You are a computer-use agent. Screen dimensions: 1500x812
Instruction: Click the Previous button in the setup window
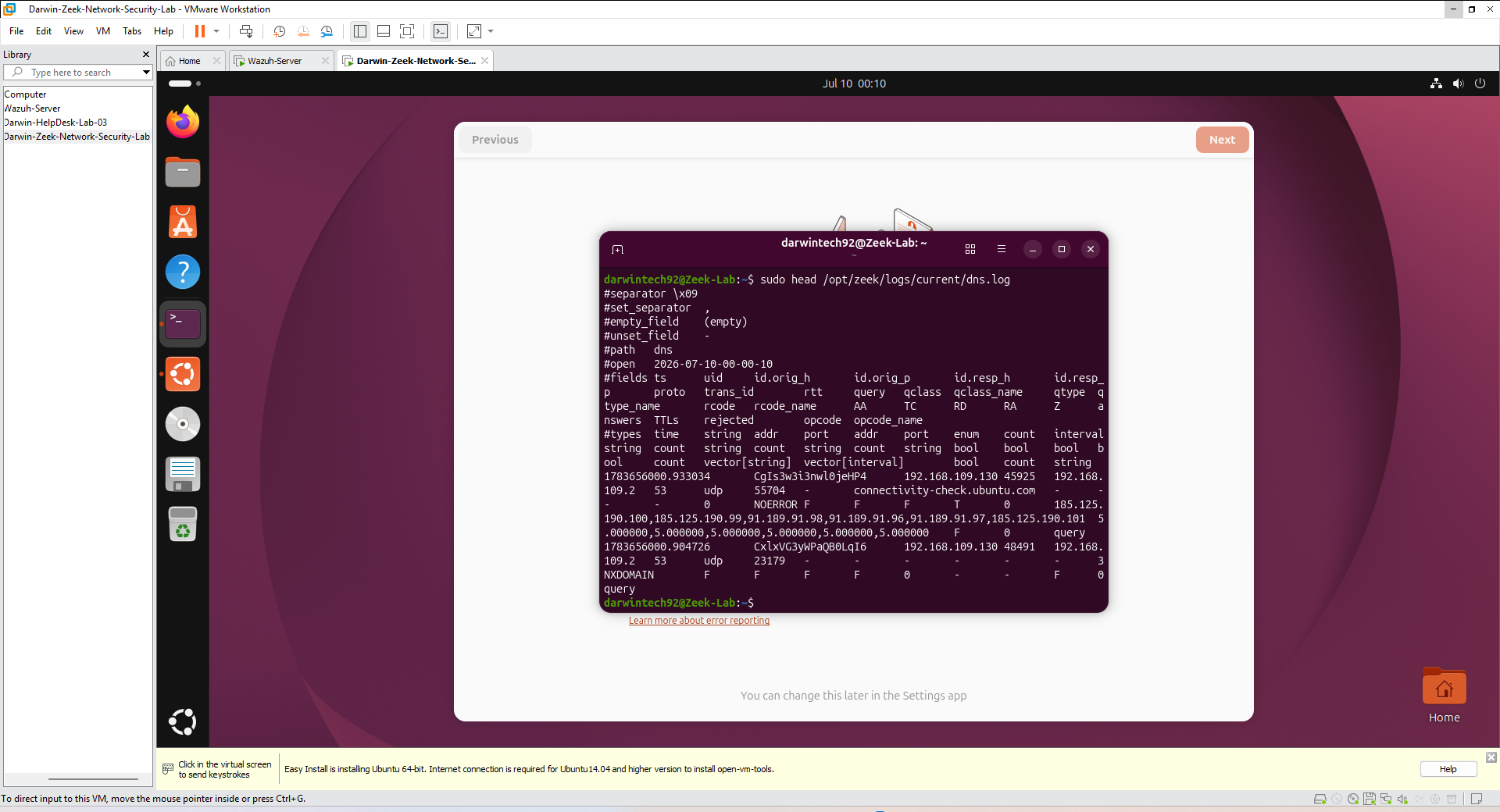pos(495,140)
